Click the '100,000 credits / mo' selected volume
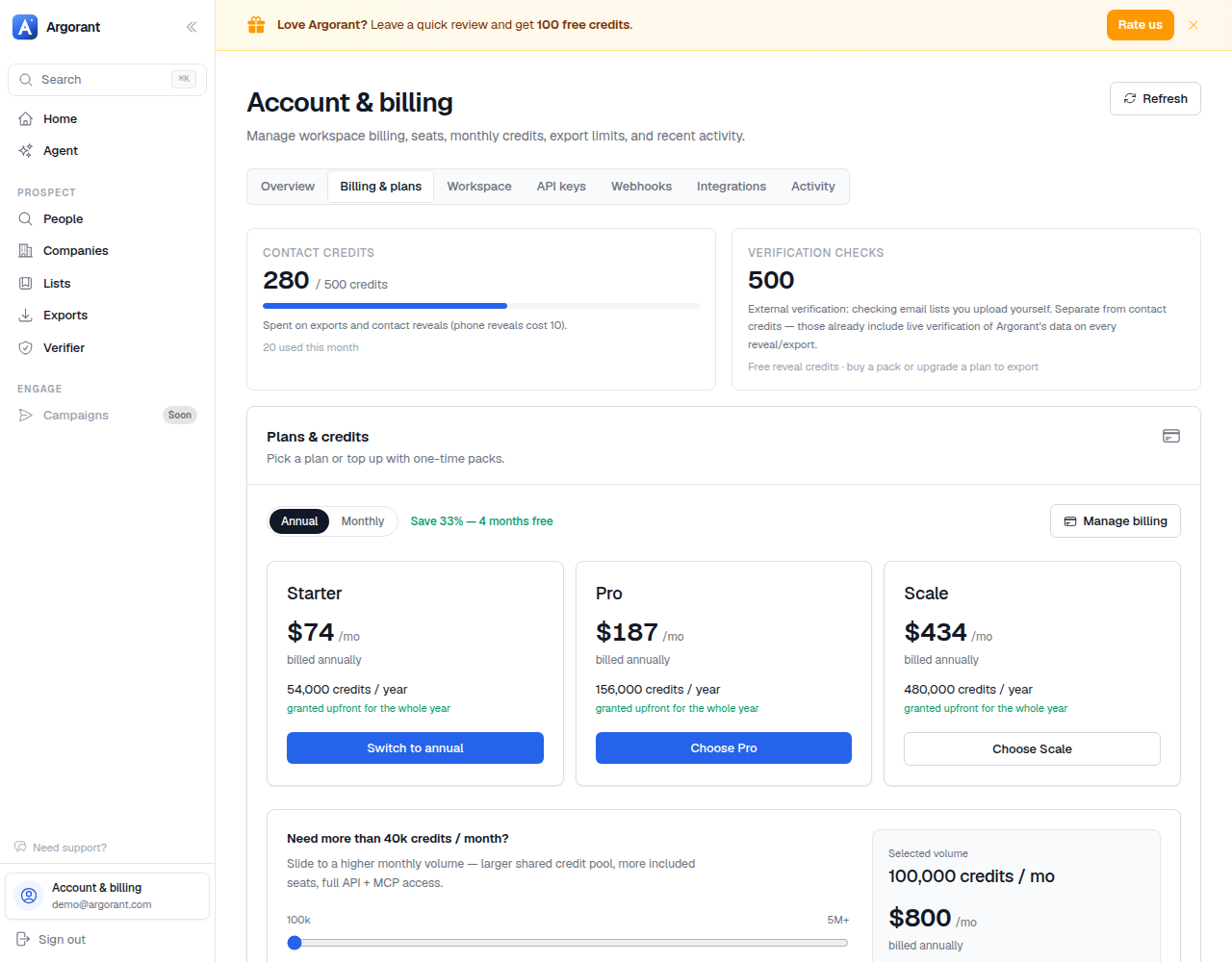The image size is (1232, 962). click(971, 876)
